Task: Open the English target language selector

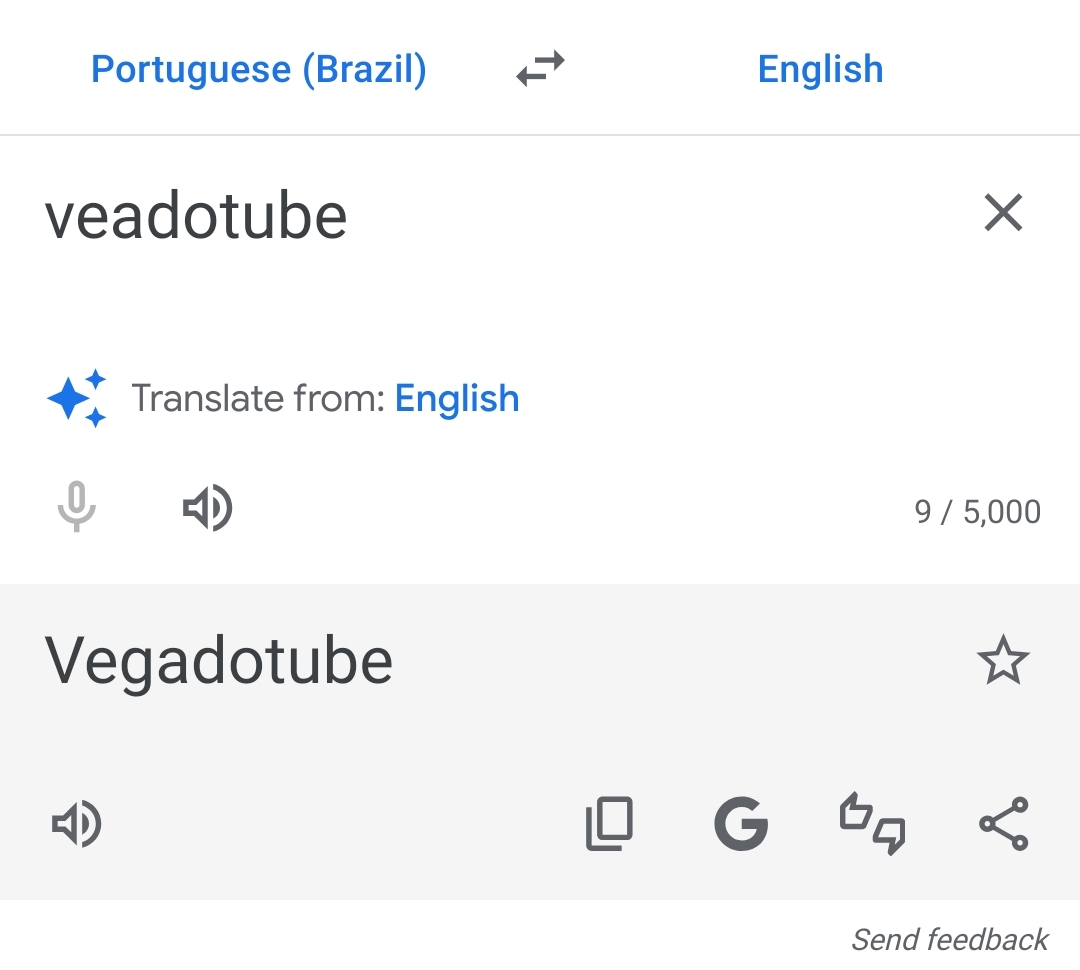Action: pos(820,69)
